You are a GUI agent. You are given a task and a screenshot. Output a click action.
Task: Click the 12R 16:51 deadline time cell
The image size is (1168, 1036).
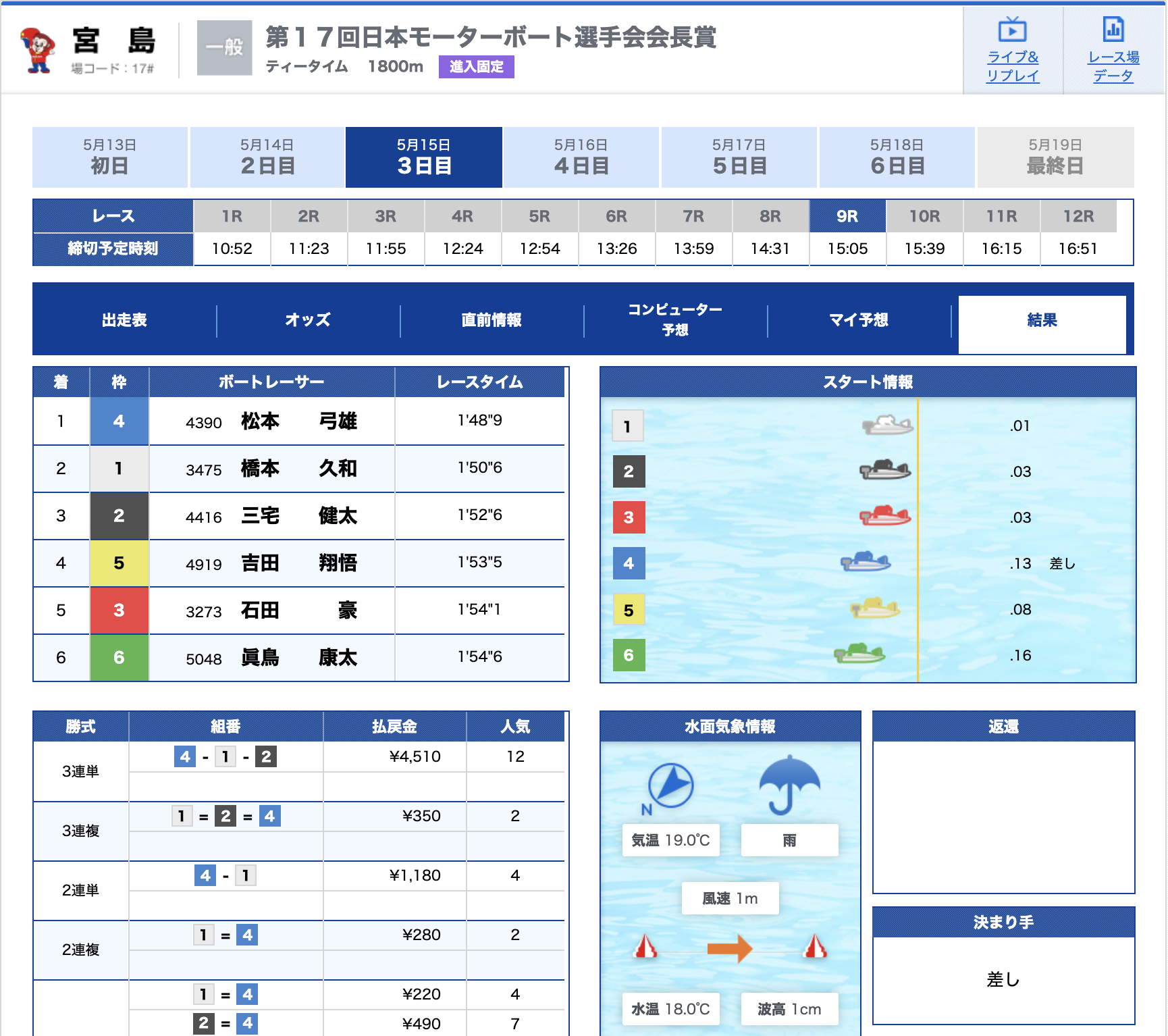click(x=1078, y=249)
